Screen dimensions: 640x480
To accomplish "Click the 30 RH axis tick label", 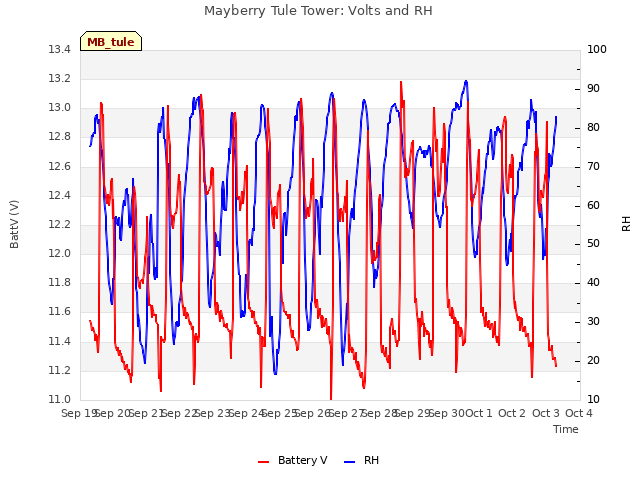I will pos(593,322).
